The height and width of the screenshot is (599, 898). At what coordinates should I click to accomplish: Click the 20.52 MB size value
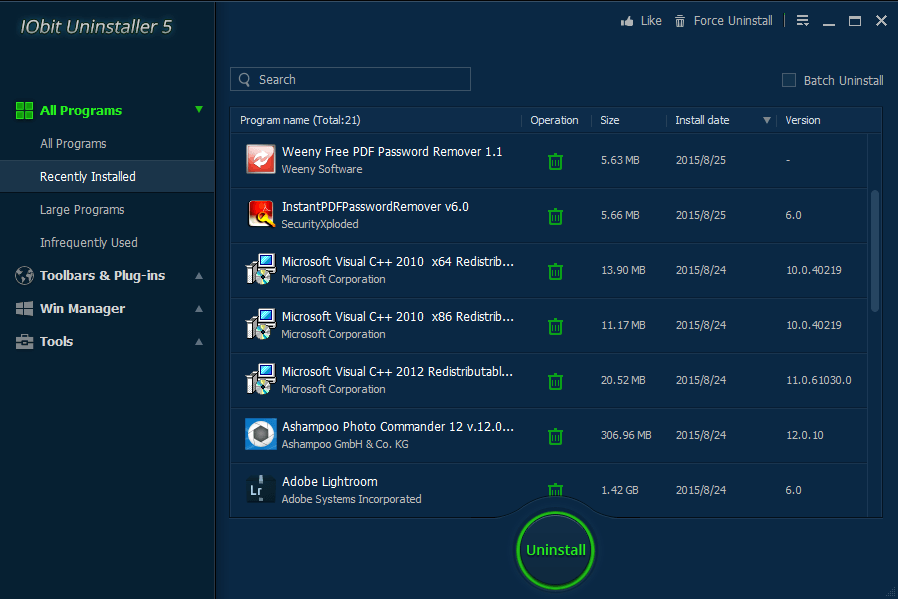623,380
